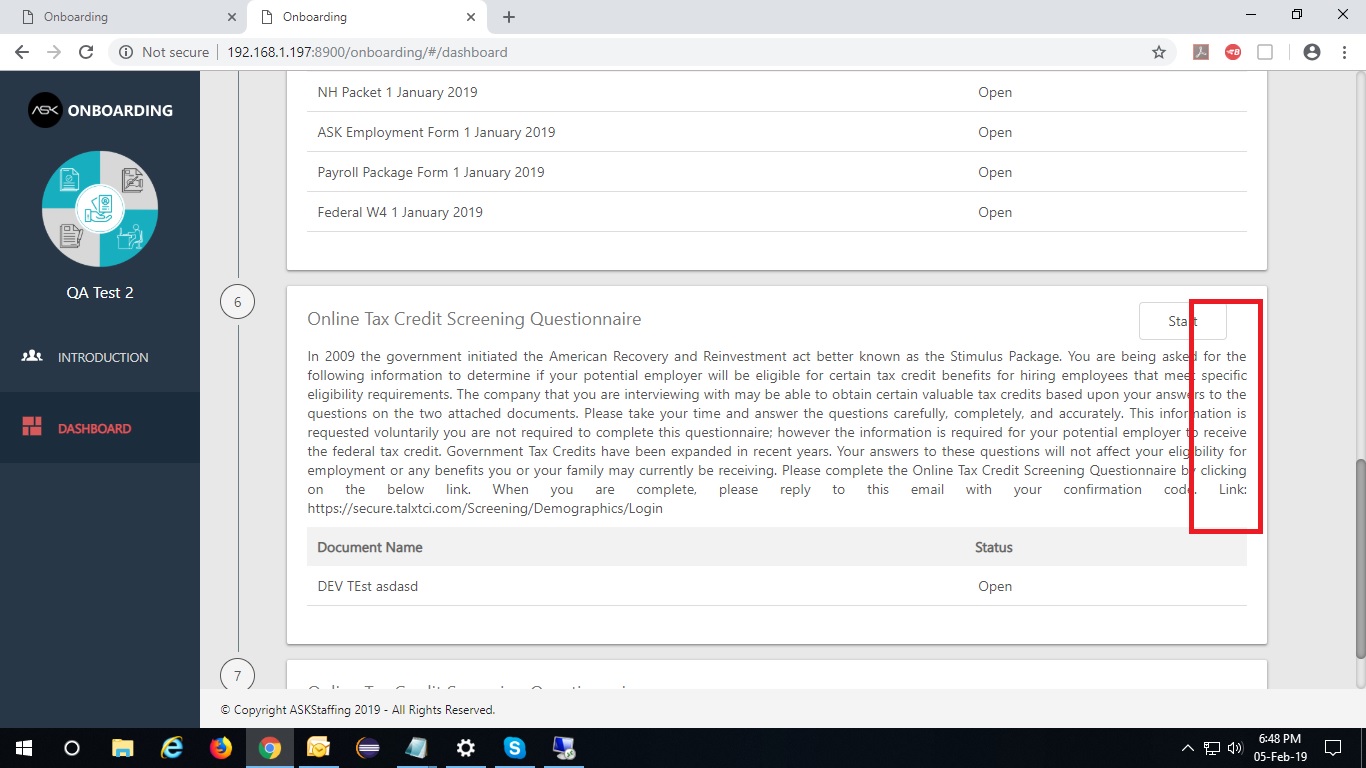The image size is (1366, 768).
Task: Switch to the first Onboarding browser tab
Action: pyautogui.click(x=125, y=17)
